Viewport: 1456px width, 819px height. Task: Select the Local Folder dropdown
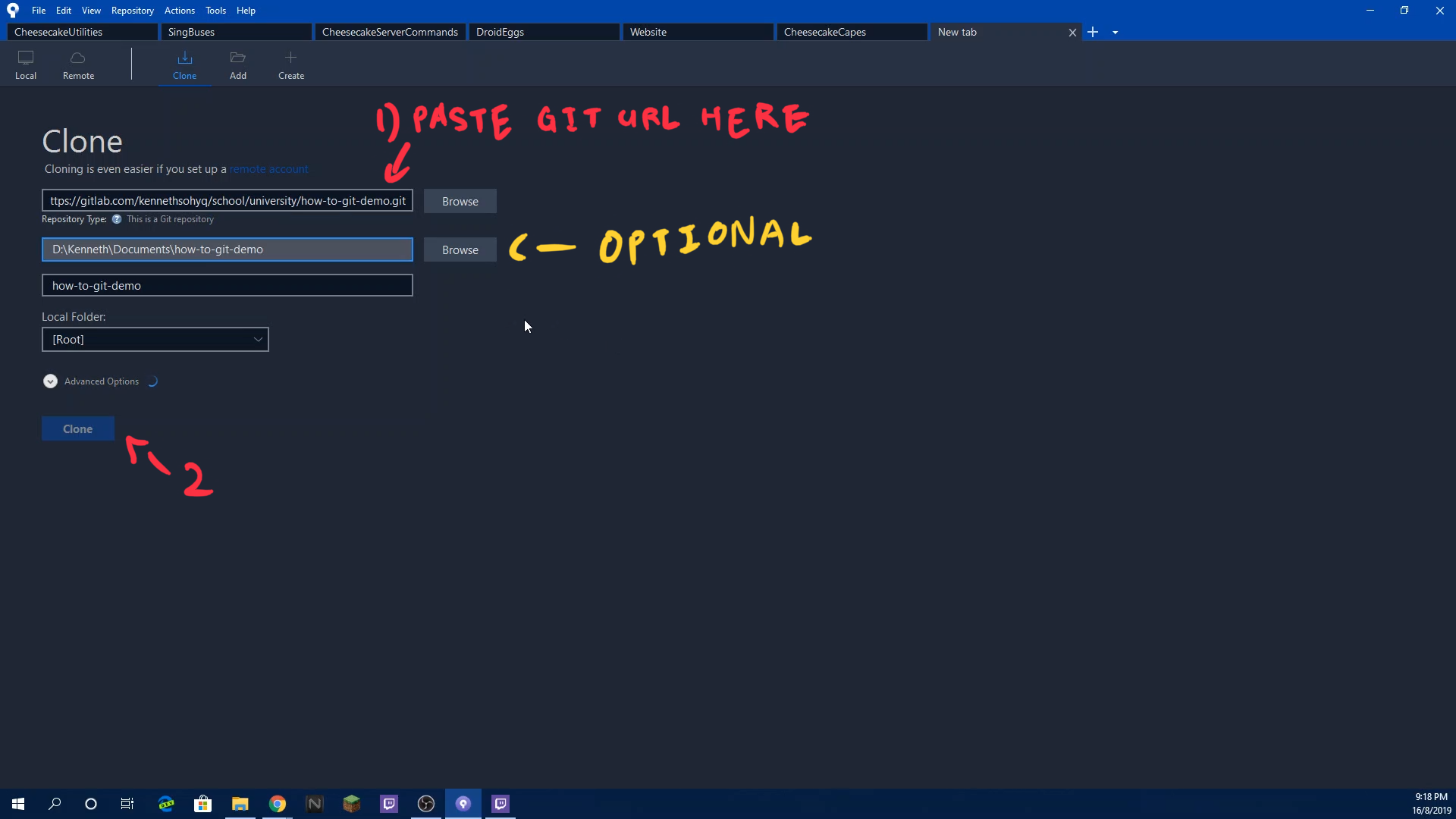pyautogui.click(x=155, y=339)
